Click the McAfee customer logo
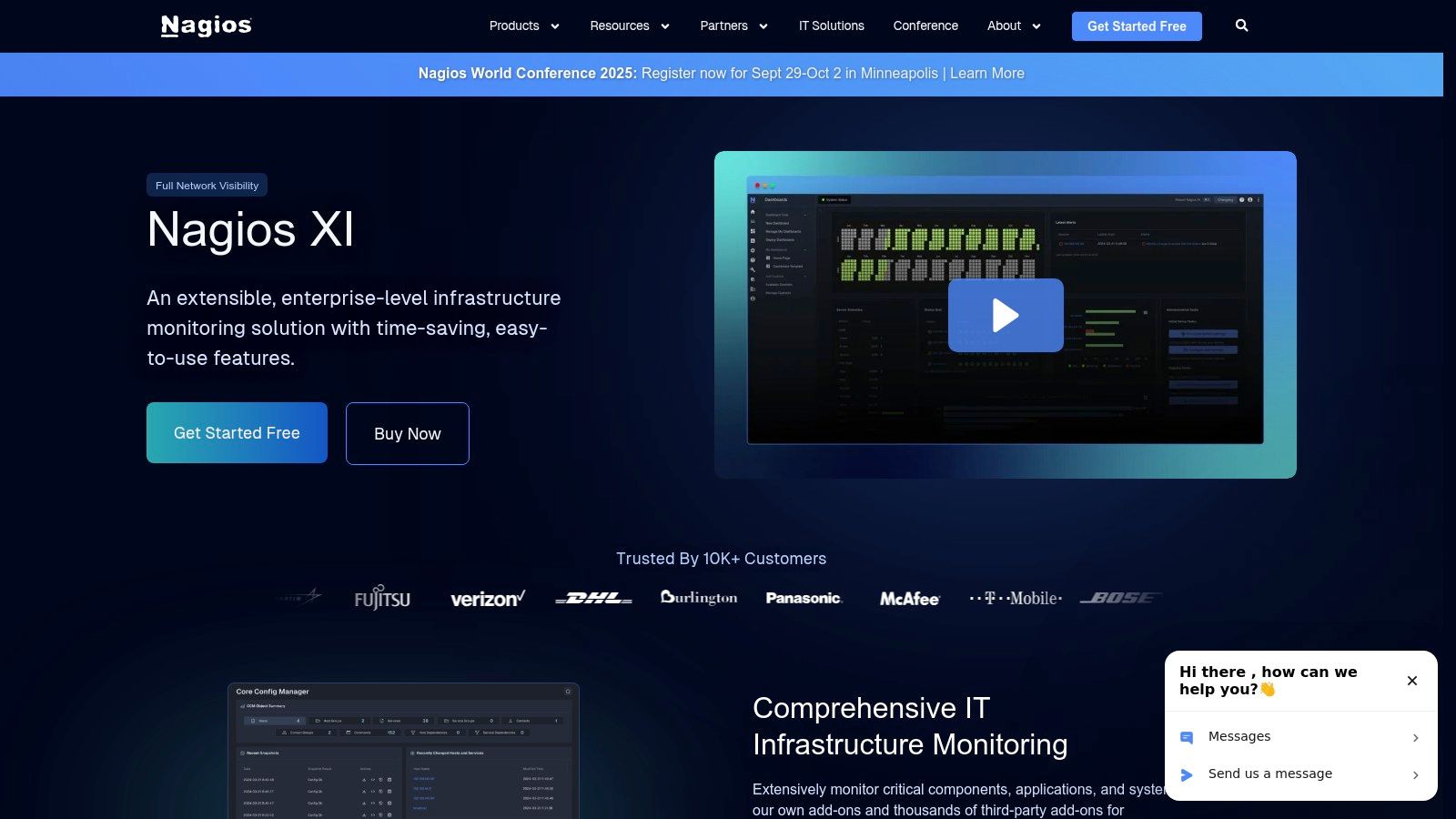 point(909,599)
